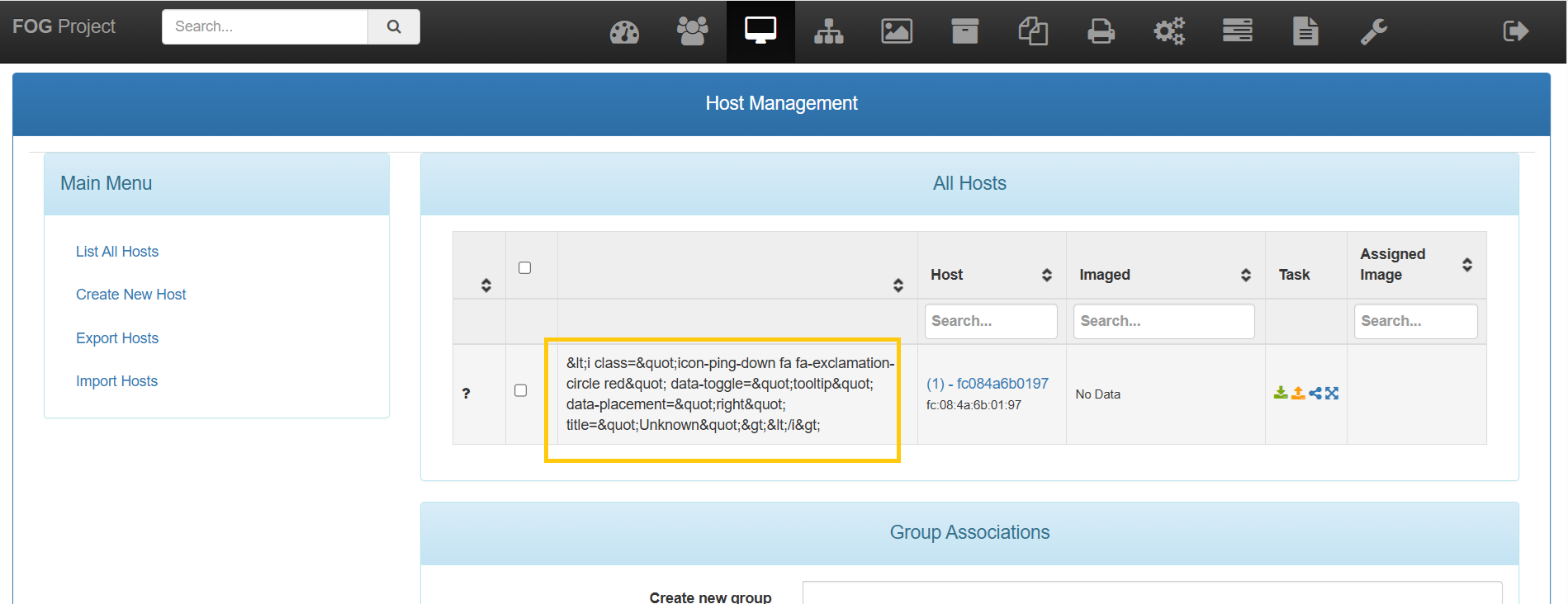Open the Dashboard icon in top navigation
Screen dimensions: 1568x604
click(624, 32)
